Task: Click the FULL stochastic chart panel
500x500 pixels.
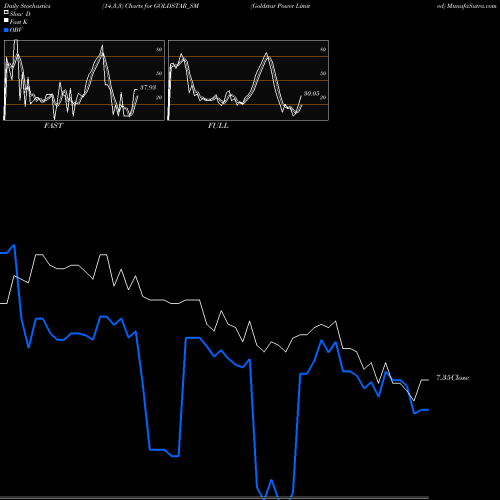Action: click(248, 80)
